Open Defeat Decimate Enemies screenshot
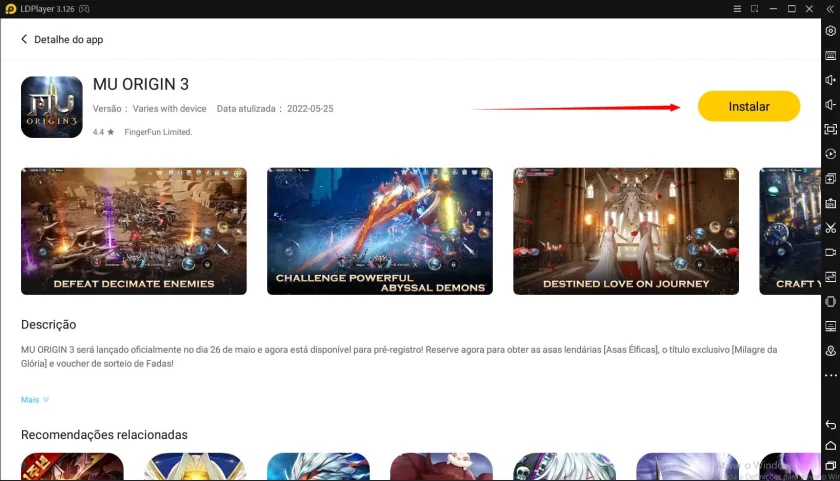The image size is (840, 481). [134, 231]
